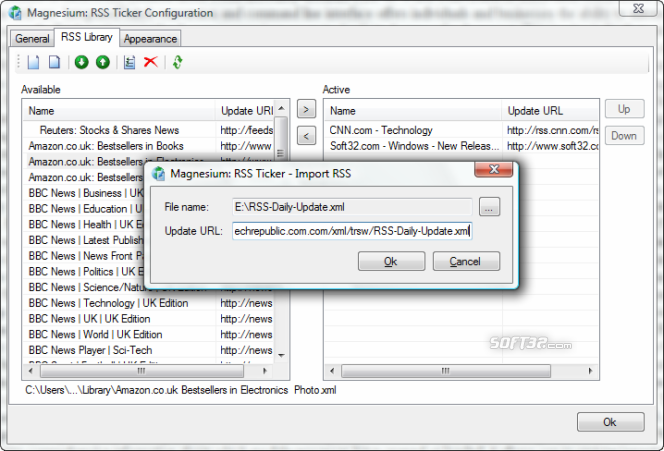664x451 pixels.
Task: Select 'Soft32.com - Windows - New Releas...' row
Action: coord(462,146)
